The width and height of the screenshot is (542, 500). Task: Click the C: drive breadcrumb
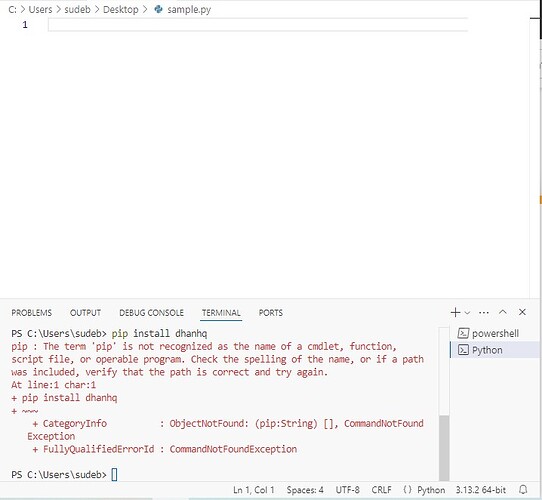[x=12, y=9]
